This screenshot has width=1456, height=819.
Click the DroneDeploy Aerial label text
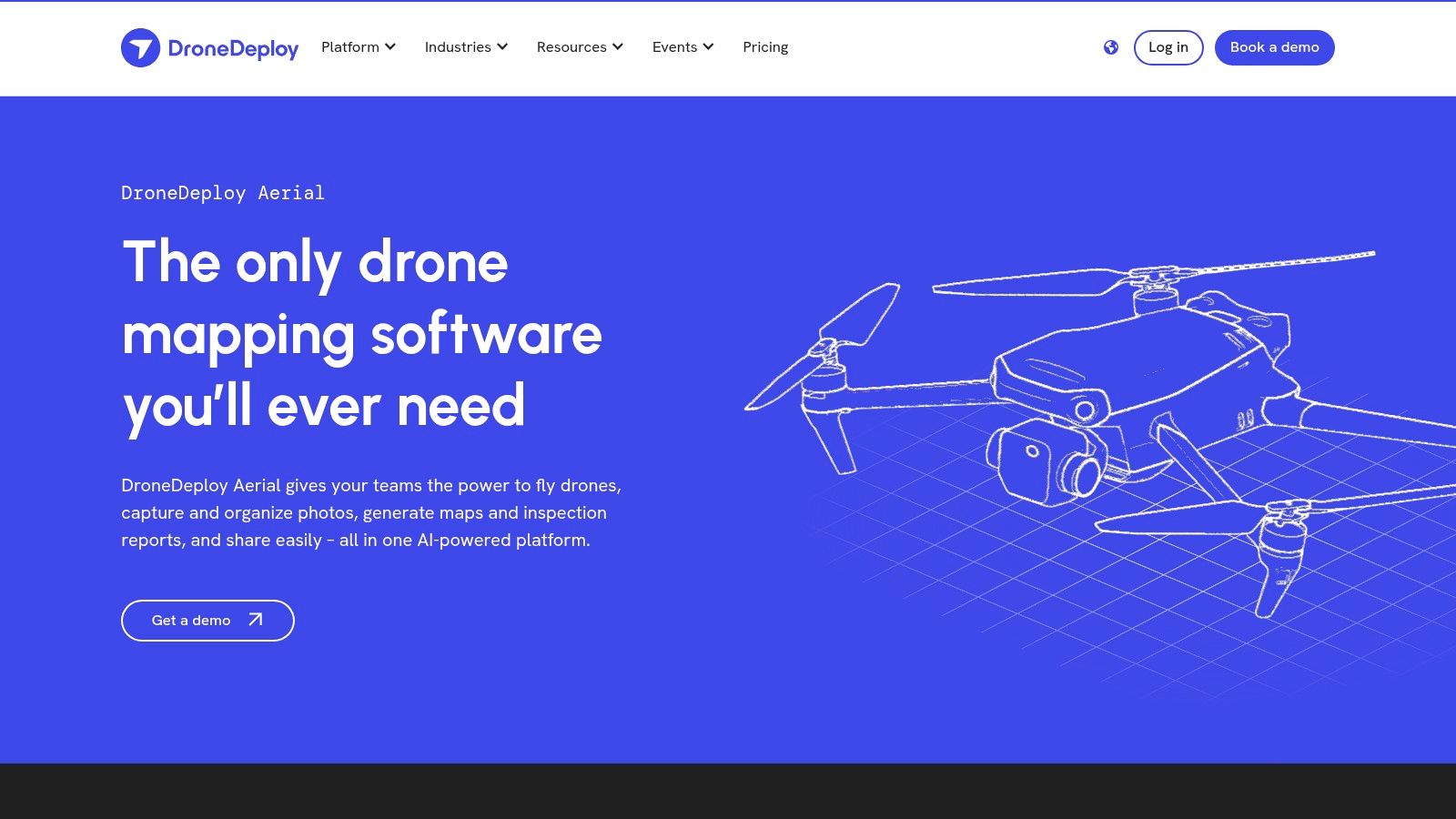223,193
